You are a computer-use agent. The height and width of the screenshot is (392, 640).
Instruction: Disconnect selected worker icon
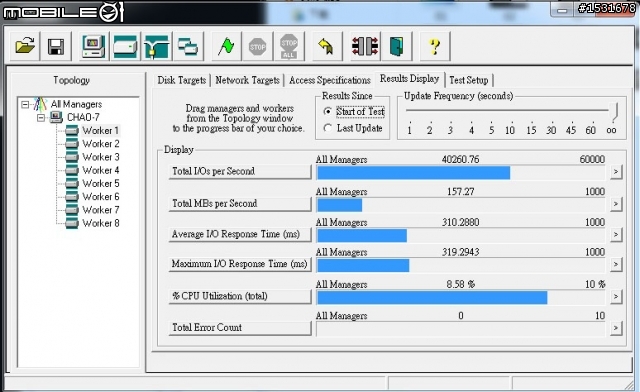coord(365,46)
